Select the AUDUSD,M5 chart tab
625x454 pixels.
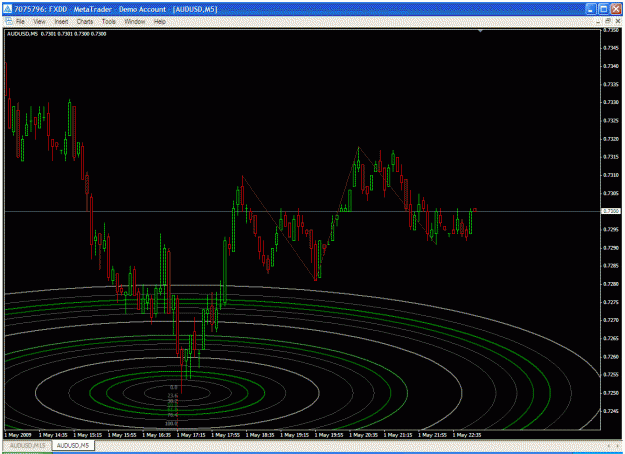73,445
